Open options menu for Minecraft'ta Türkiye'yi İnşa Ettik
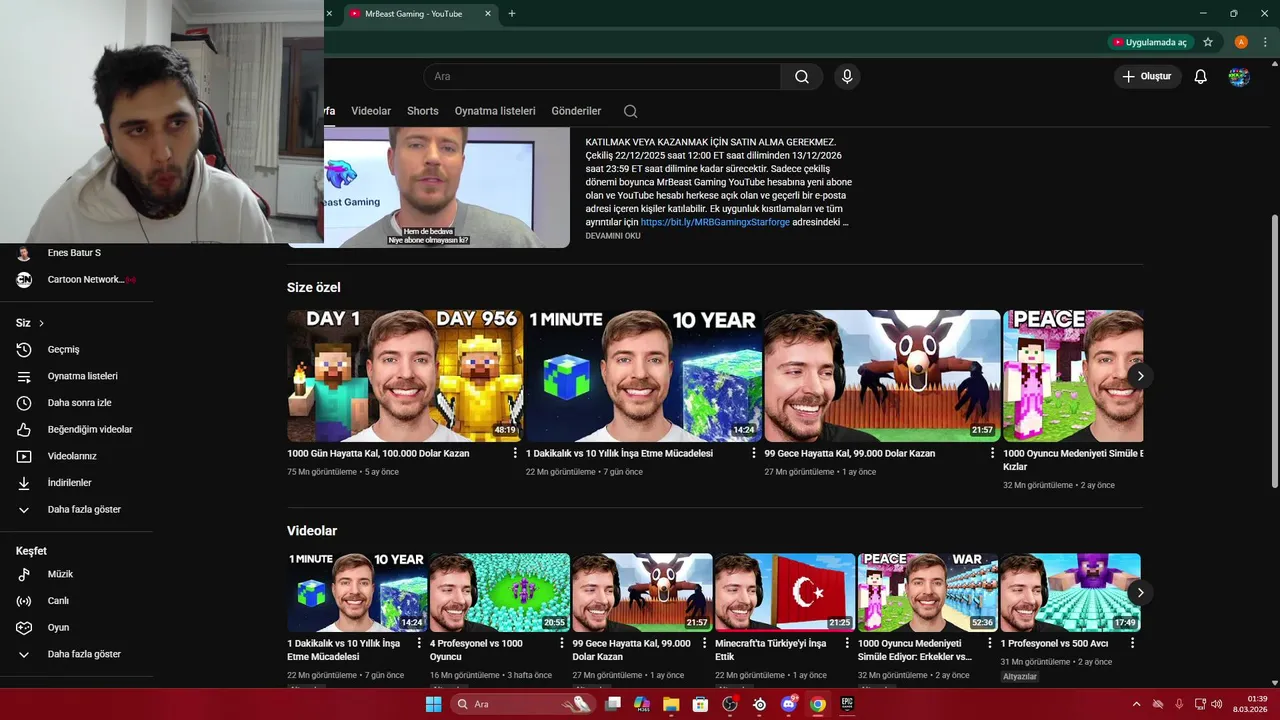This screenshot has width=1280, height=720. click(x=847, y=644)
